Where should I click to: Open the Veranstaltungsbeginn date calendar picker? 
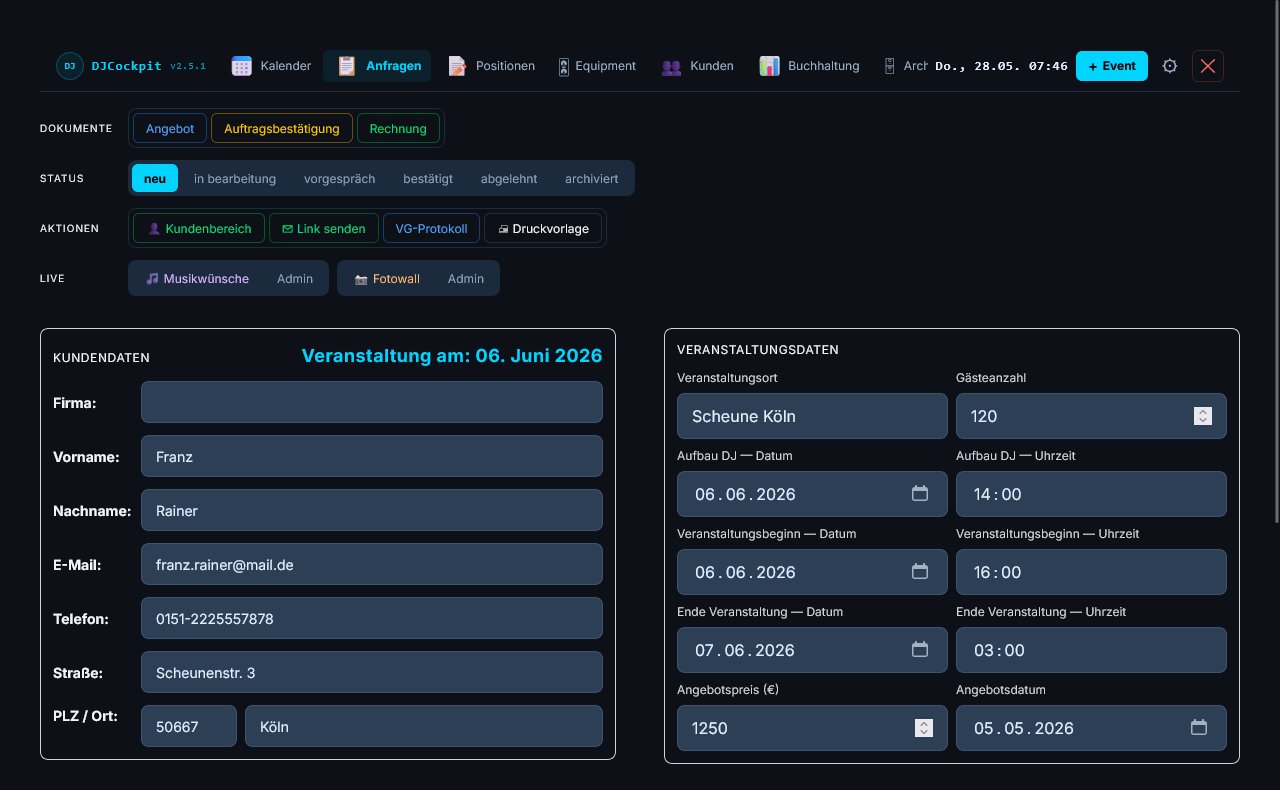point(920,571)
